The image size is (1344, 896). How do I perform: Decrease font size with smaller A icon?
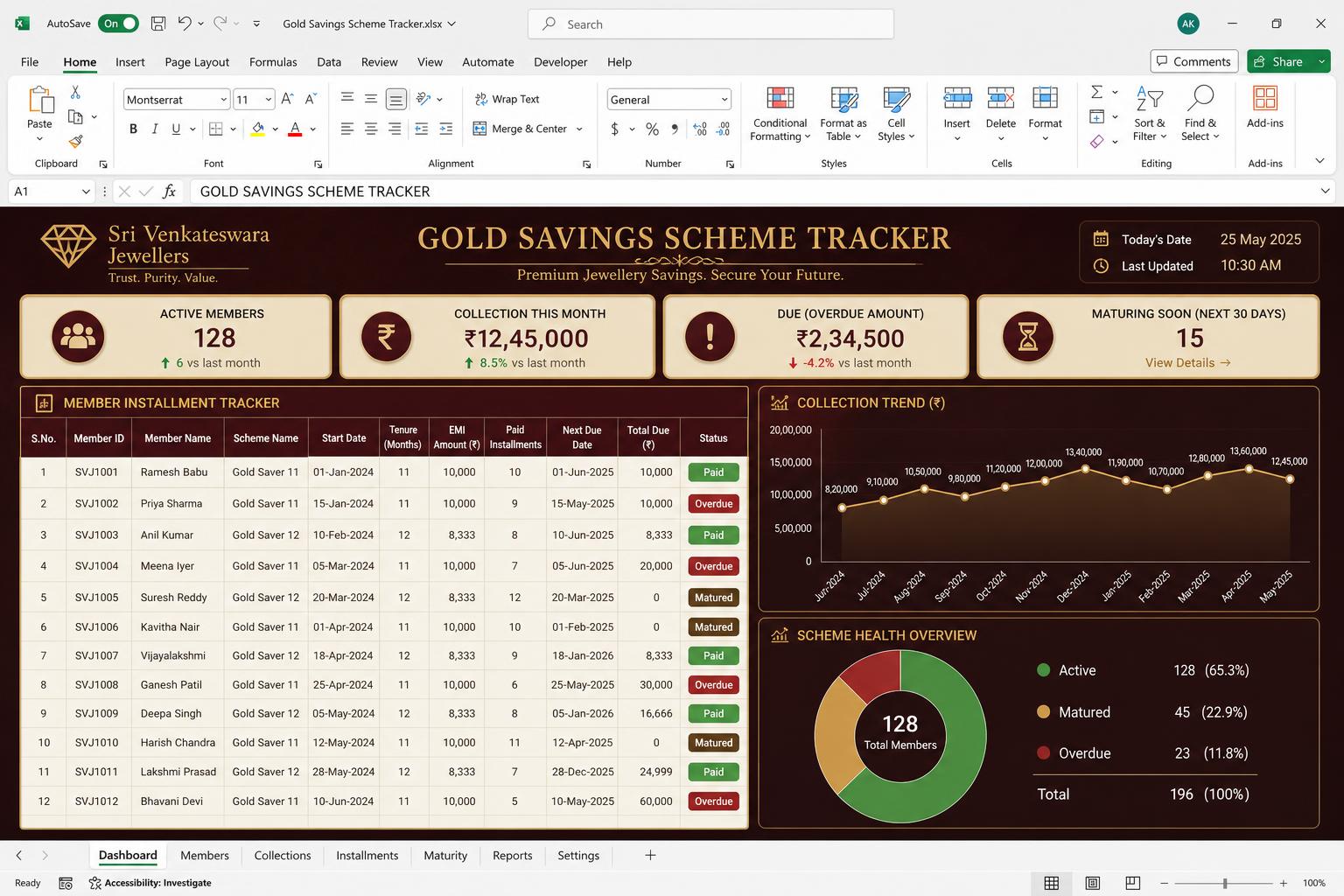pos(310,99)
